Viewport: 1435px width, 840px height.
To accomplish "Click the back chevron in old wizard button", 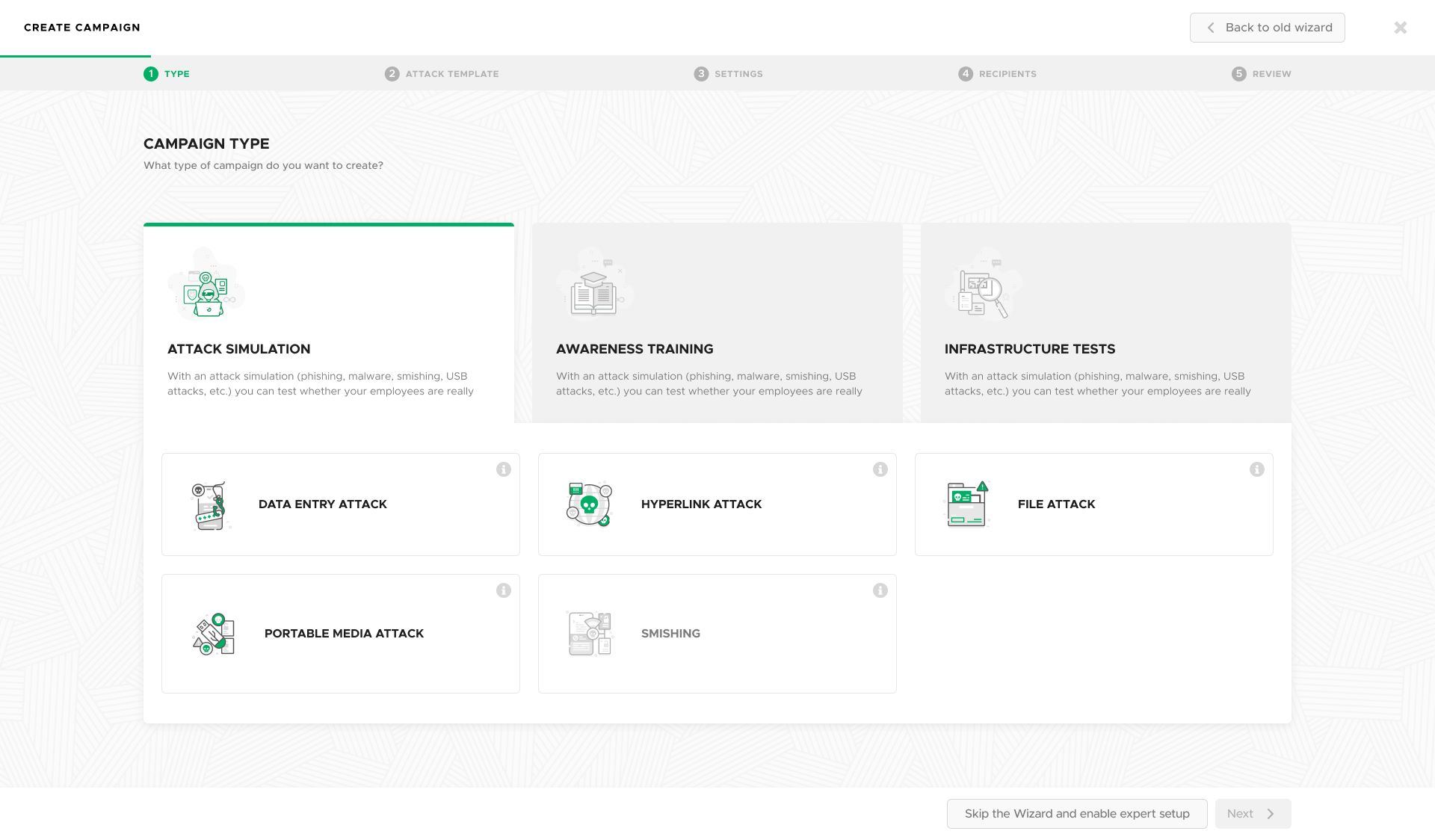I will coord(1211,28).
